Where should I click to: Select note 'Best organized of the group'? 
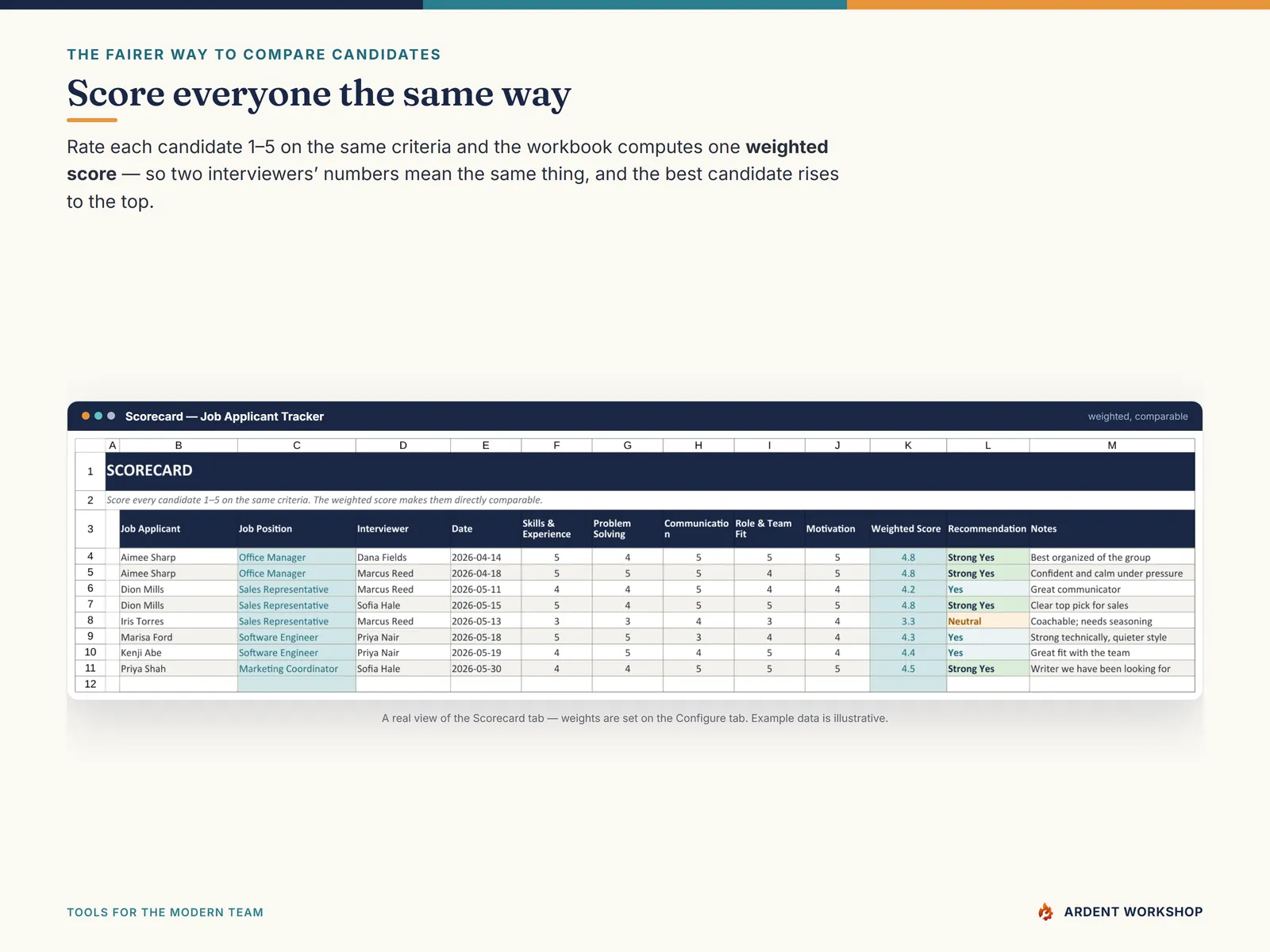1112,557
